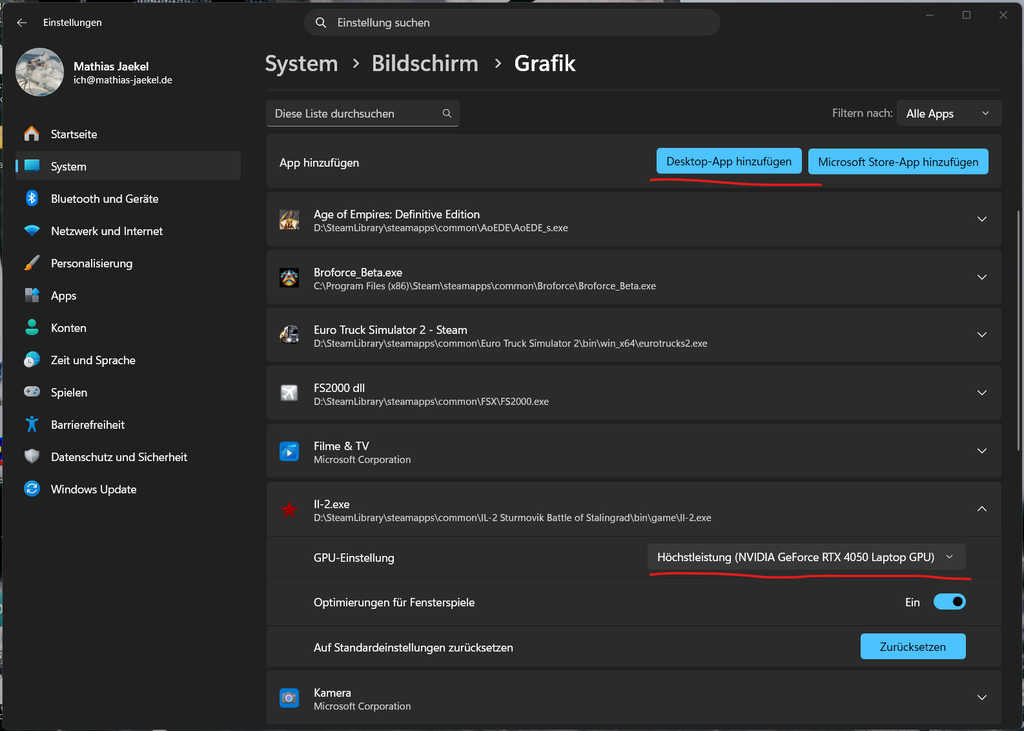Viewport: 1024px width, 731px height.
Task: Click the Zeit und Sprache globe icon
Action: click(31, 360)
